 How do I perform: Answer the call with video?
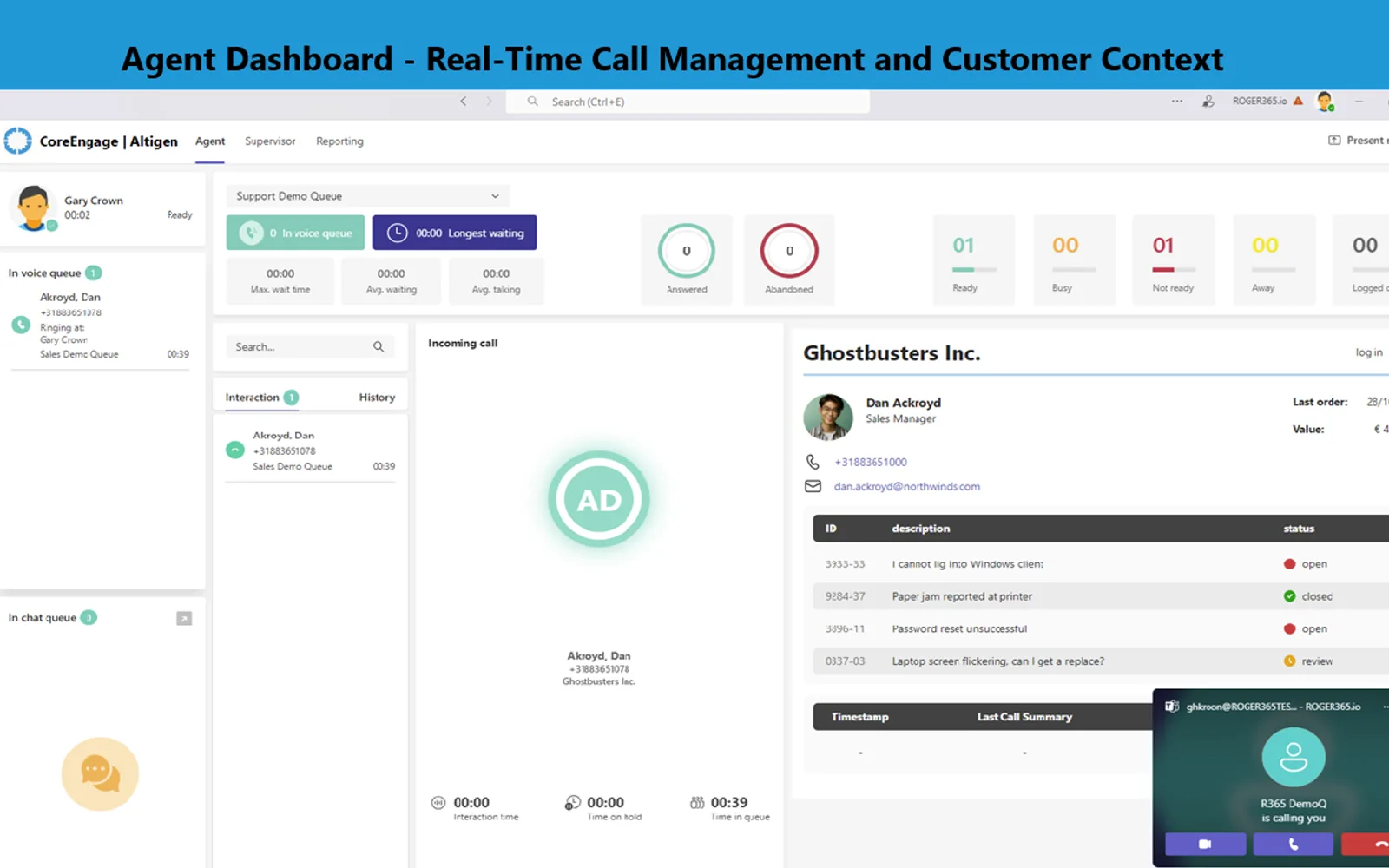1205,844
